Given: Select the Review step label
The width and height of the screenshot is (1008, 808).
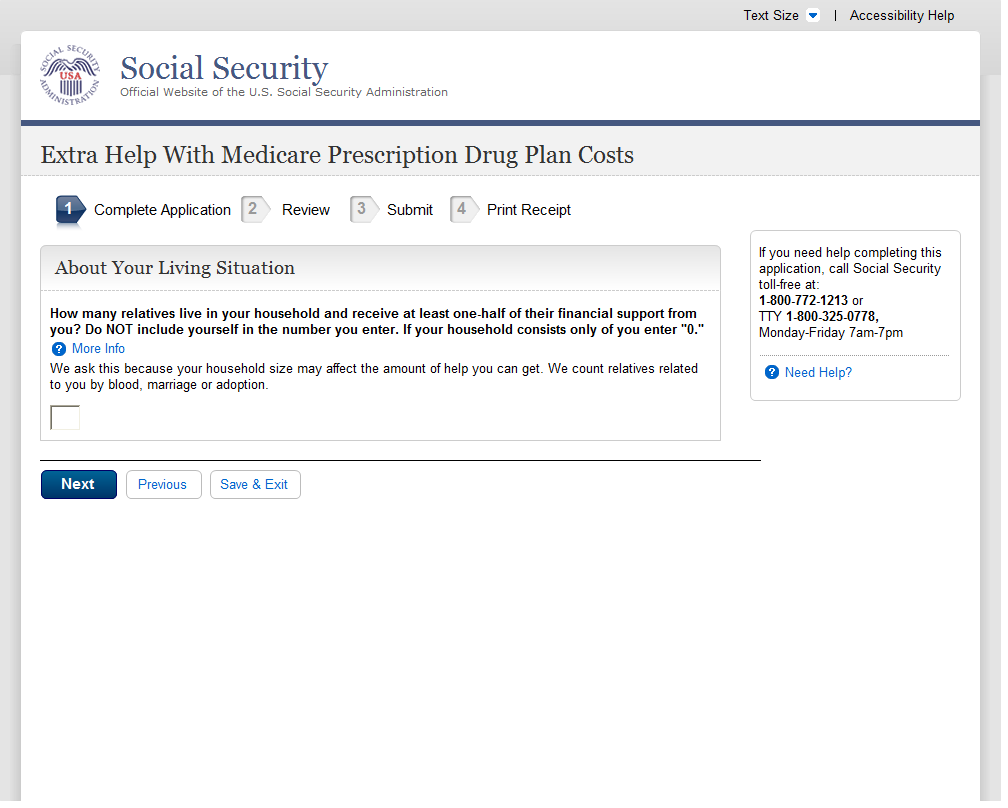Looking at the screenshot, I should [306, 210].
